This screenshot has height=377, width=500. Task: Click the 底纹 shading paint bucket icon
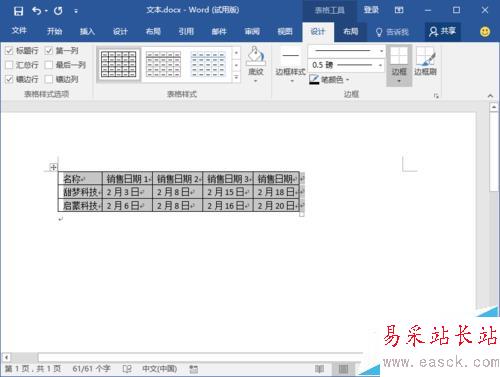[256, 55]
